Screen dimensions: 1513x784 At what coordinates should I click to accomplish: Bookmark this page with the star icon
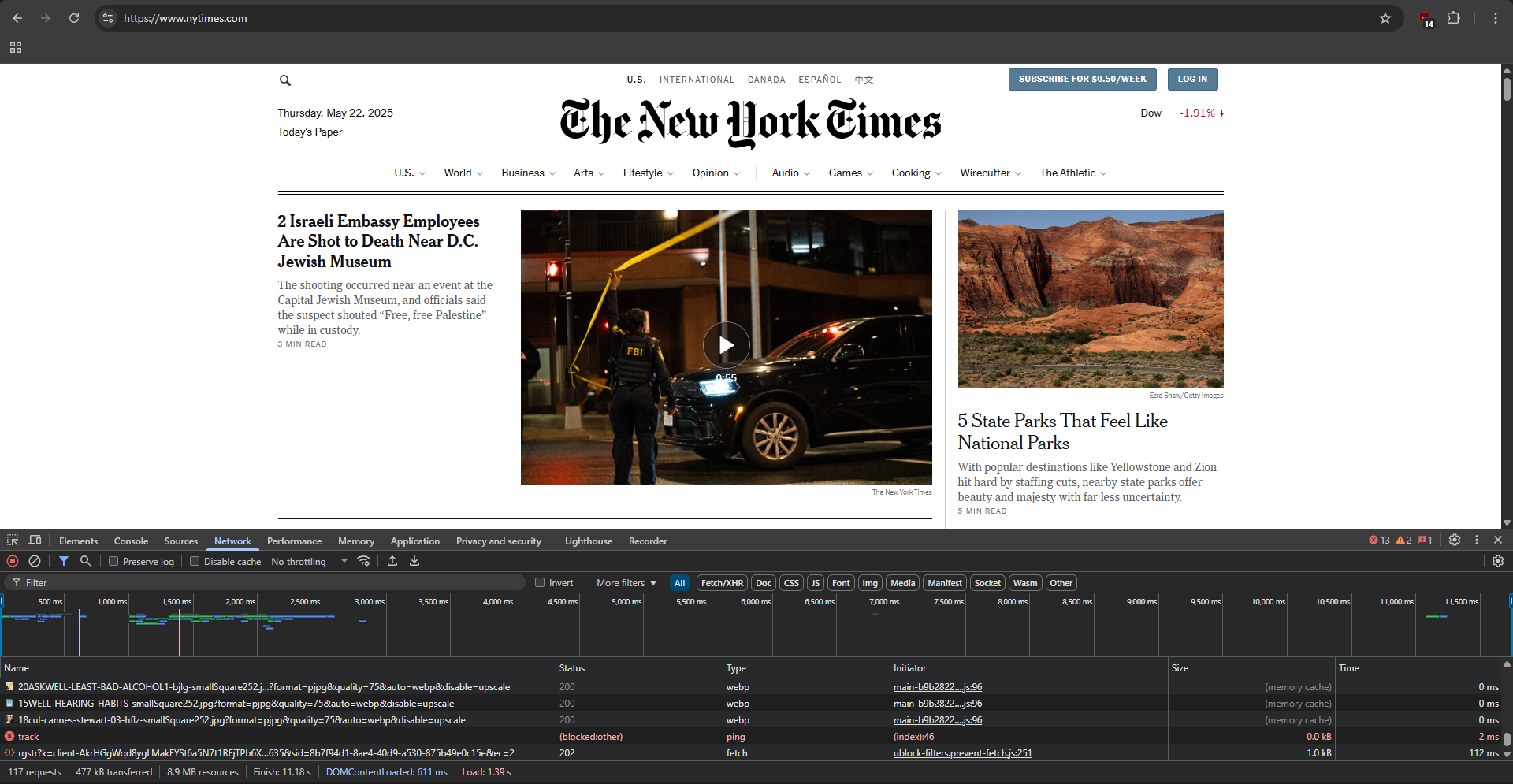(x=1385, y=18)
